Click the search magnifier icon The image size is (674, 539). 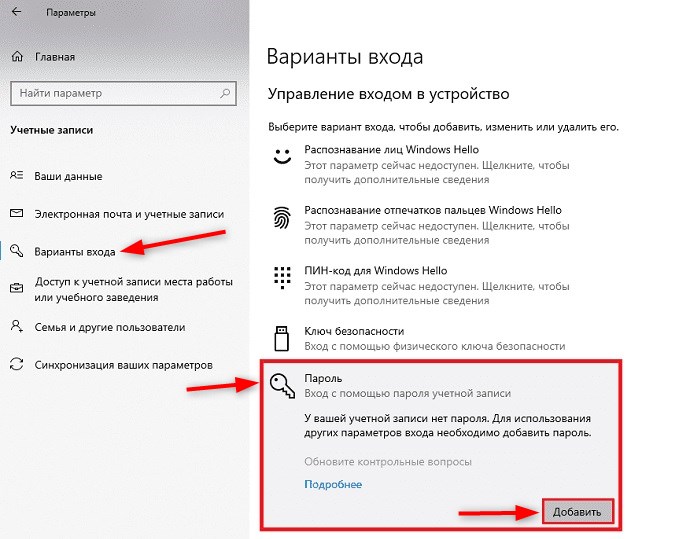tap(225, 93)
